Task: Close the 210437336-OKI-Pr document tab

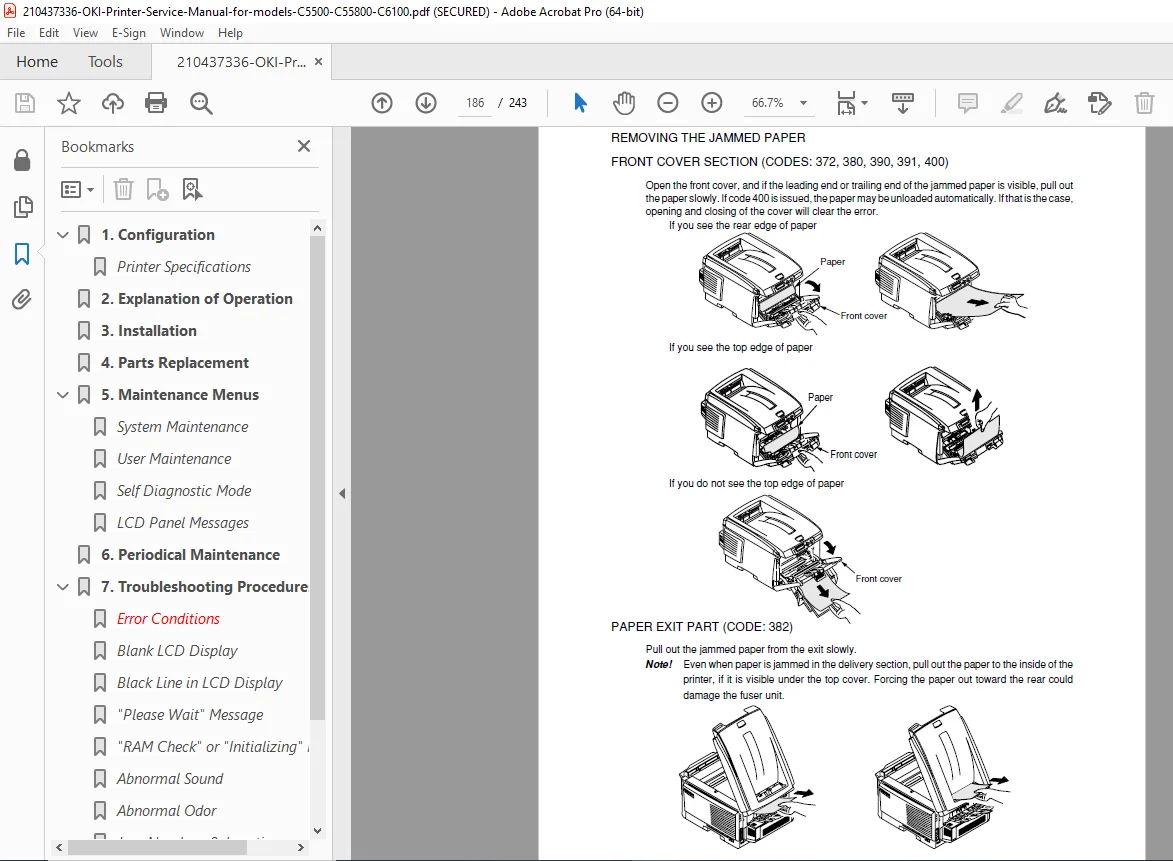Action: click(318, 61)
